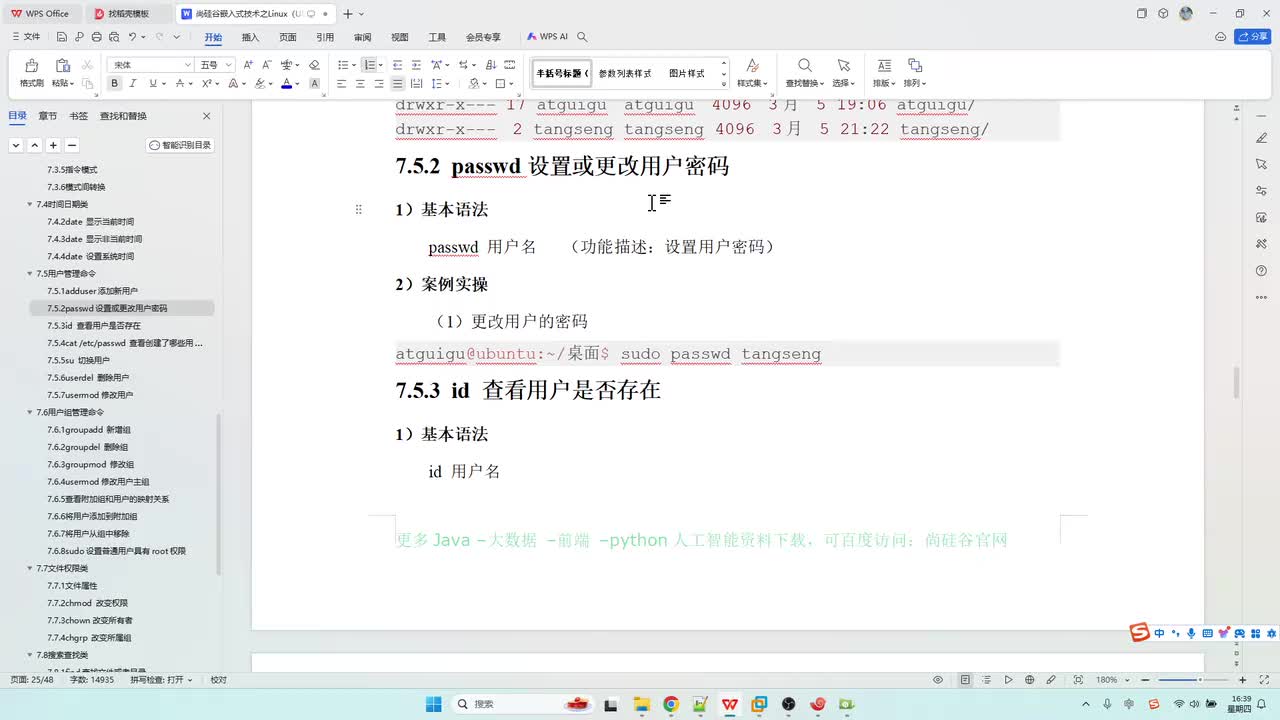Add outline level with plus icon
The image size is (1280, 720).
53,145
